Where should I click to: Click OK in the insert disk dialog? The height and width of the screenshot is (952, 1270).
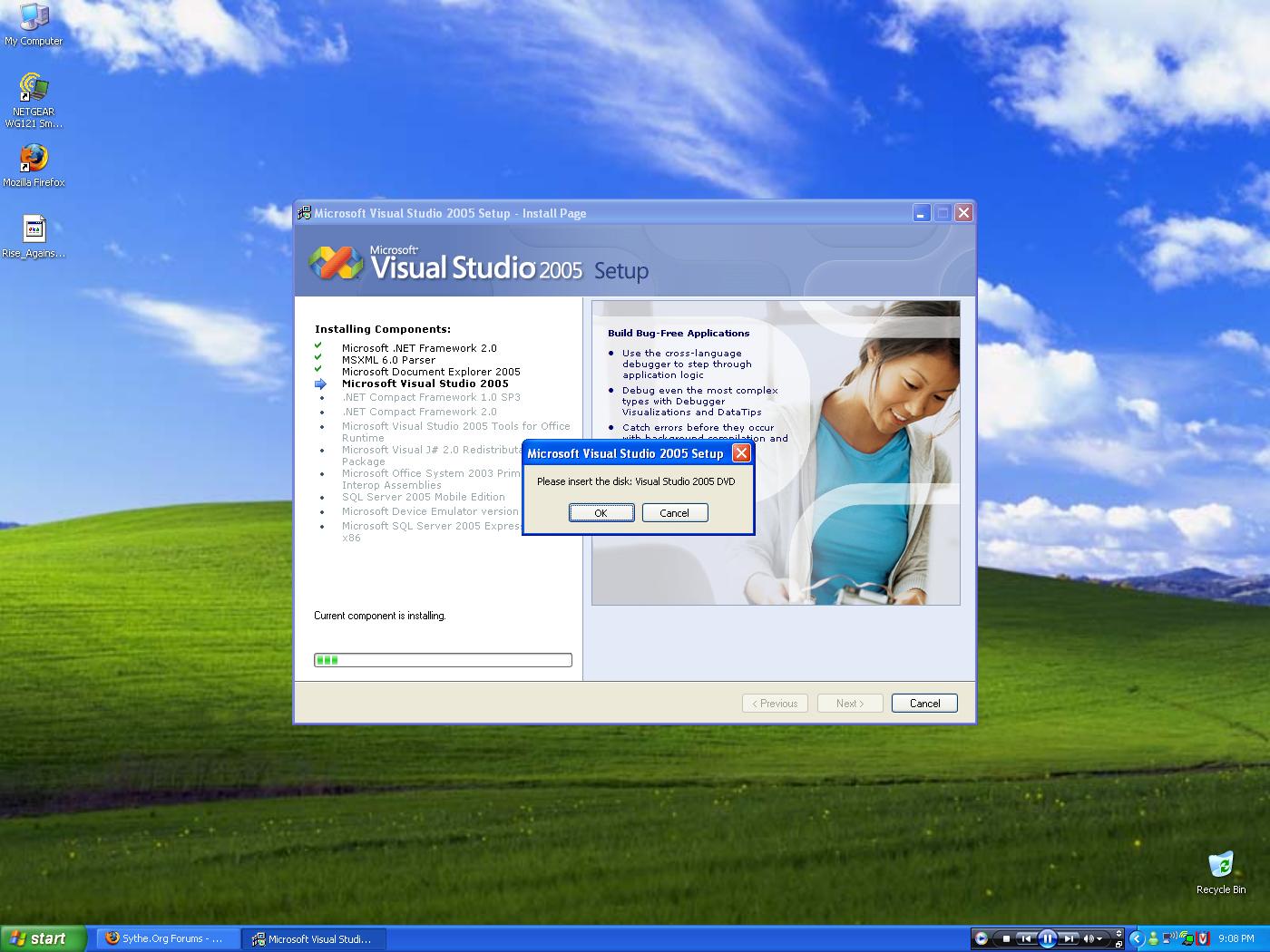pyautogui.click(x=601, y=513)
